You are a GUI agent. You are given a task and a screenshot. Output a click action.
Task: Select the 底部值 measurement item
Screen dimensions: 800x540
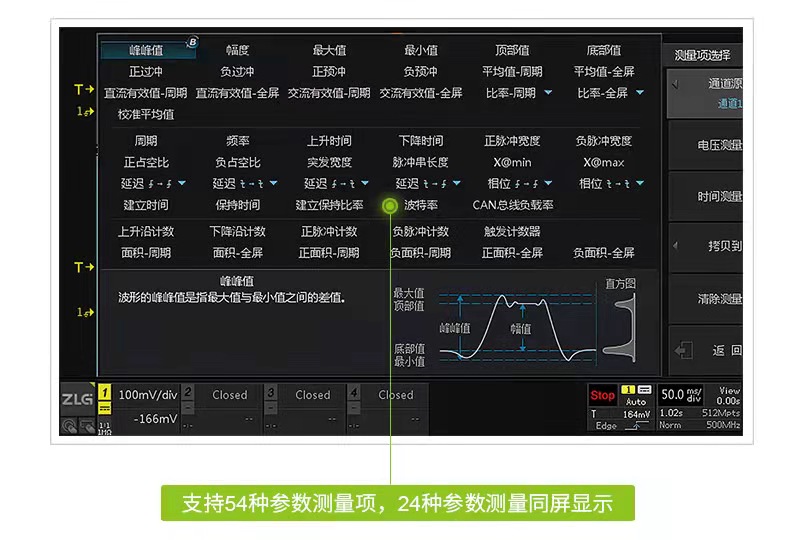coord(604,50)
